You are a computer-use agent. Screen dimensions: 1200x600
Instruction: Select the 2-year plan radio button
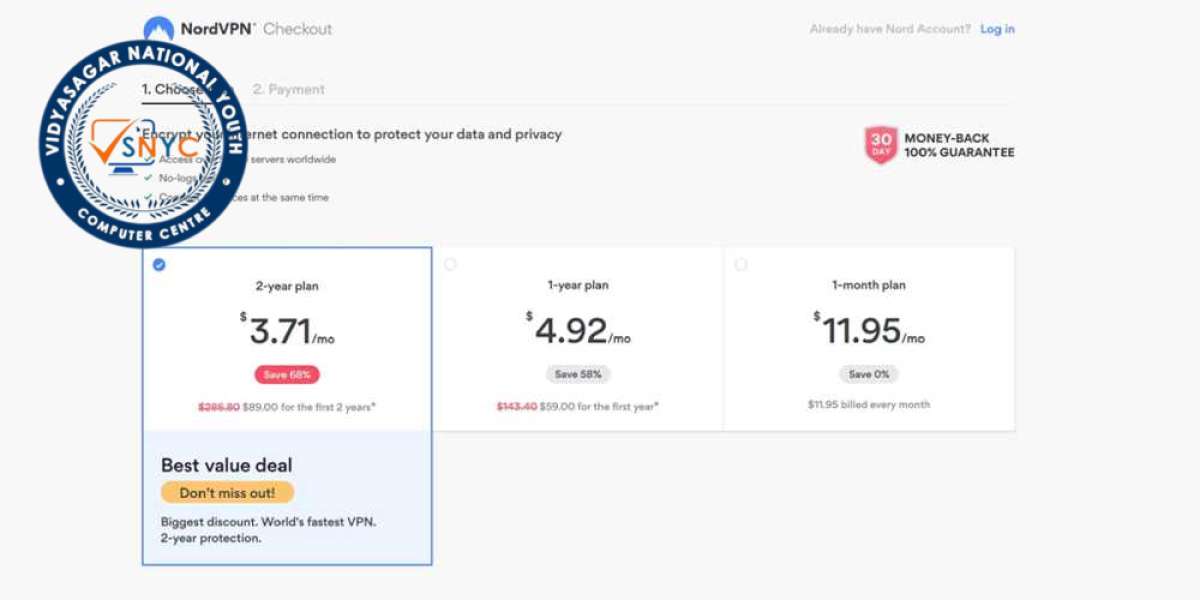pyautogui.click(x=160, y=265)
